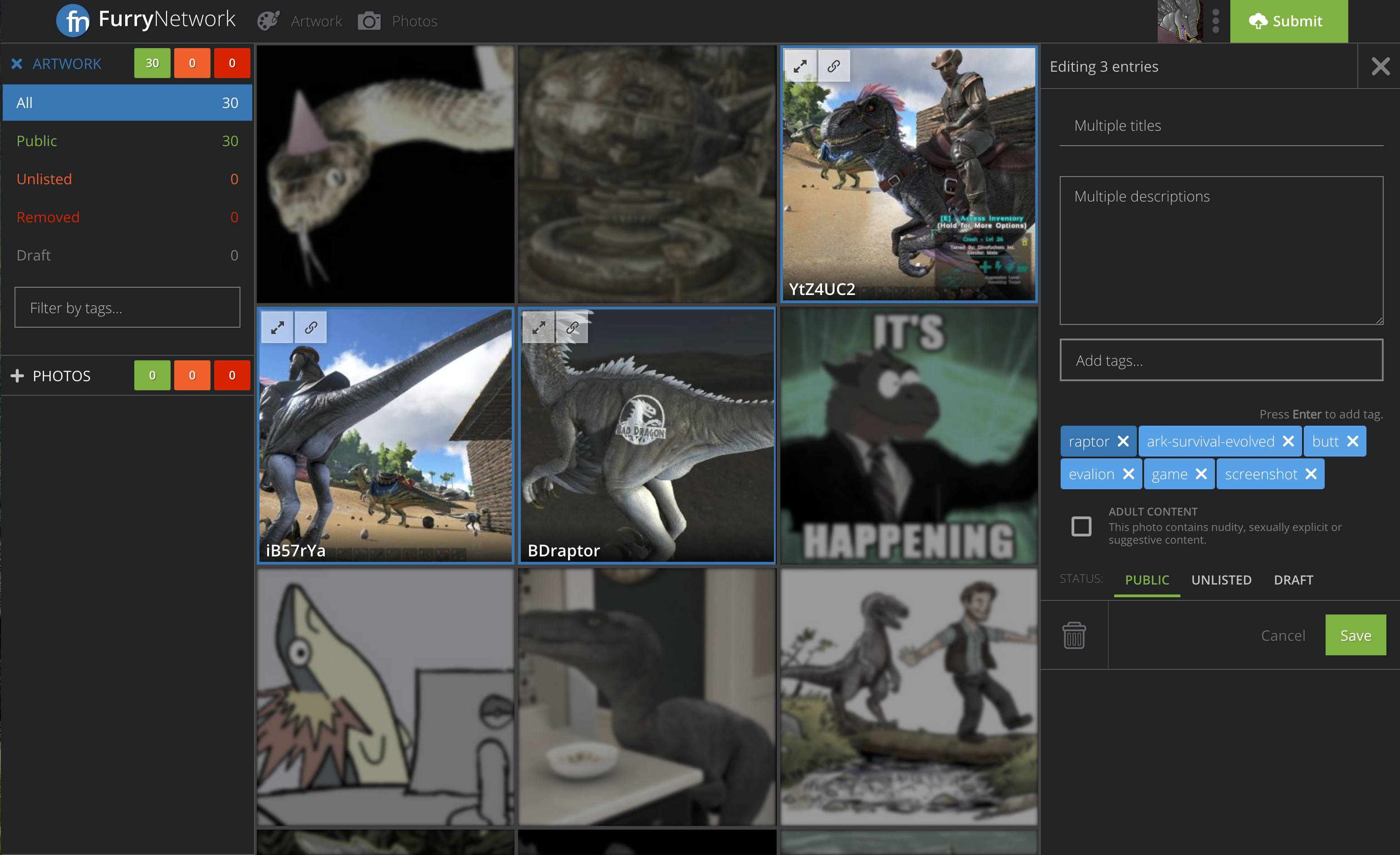
Task: Click the Submit upload button
Action: [1288, 21]
